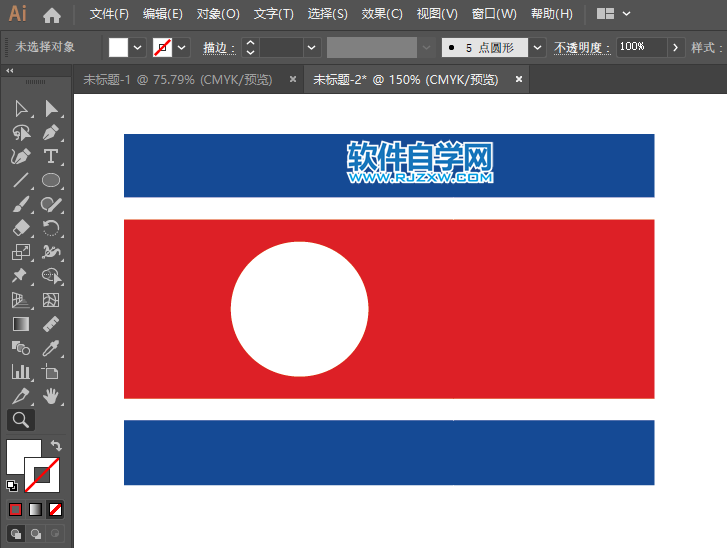Image resolution: width=727 pixels, height=548 pixels.
Task: Pick the Eyedropper tool
Action: 51,348
